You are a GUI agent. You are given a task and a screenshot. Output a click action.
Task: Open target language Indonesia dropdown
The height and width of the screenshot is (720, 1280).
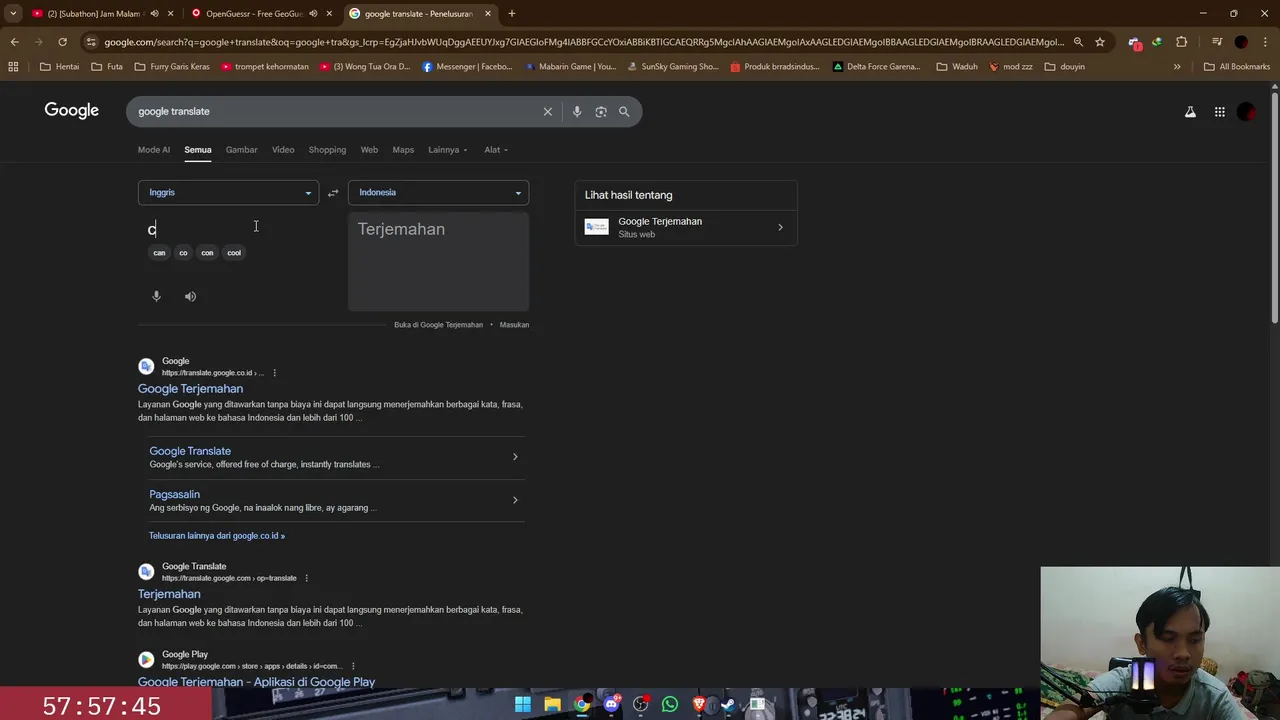tap(438, 192)
